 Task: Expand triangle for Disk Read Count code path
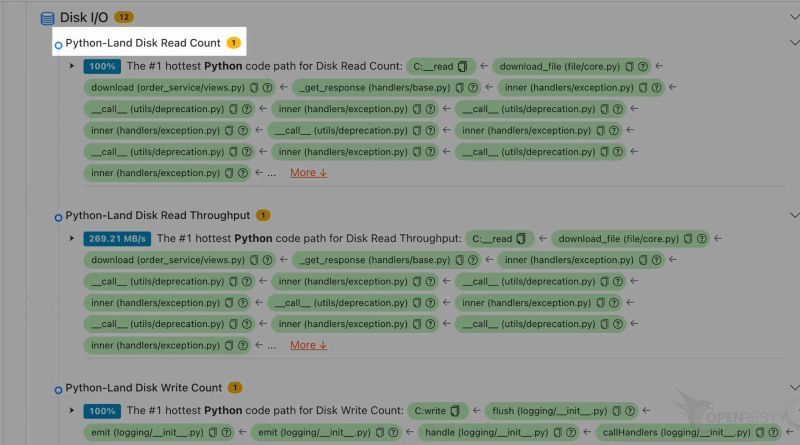[71, 66]
